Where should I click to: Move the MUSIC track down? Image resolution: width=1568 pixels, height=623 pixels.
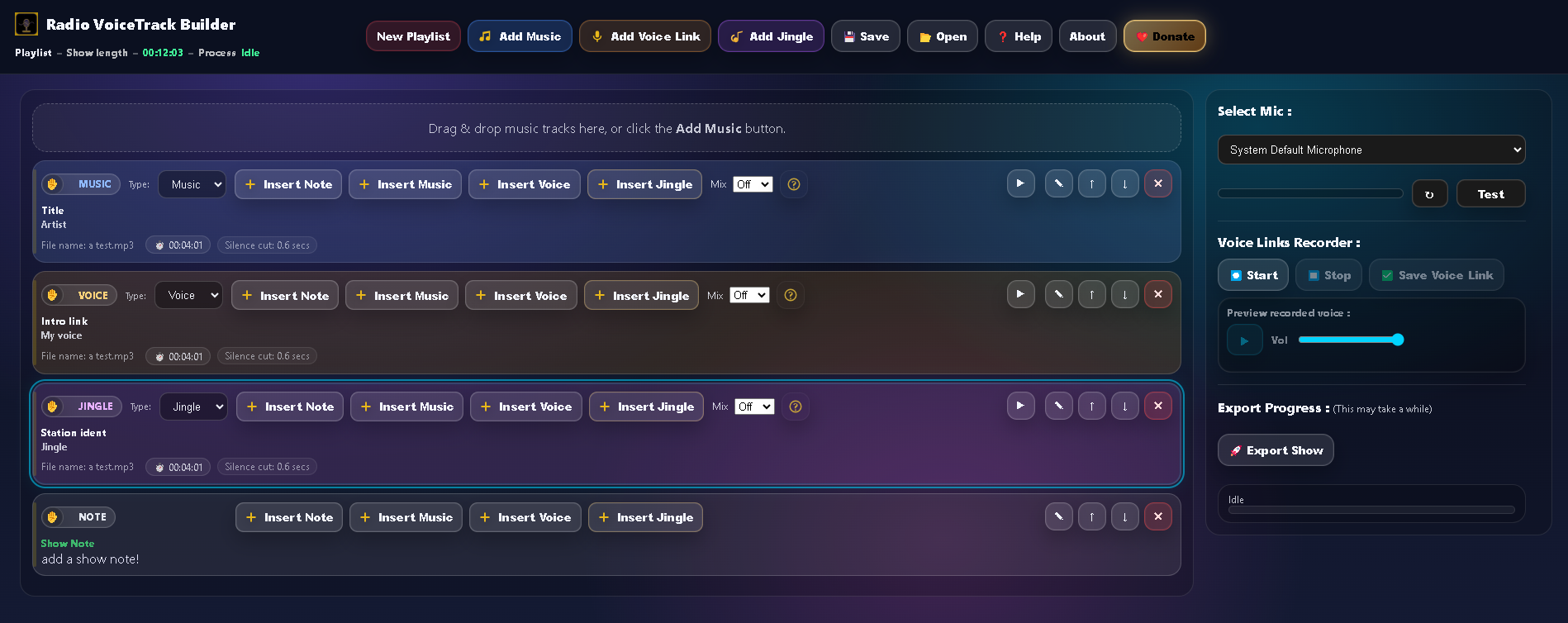[1124, 183]
